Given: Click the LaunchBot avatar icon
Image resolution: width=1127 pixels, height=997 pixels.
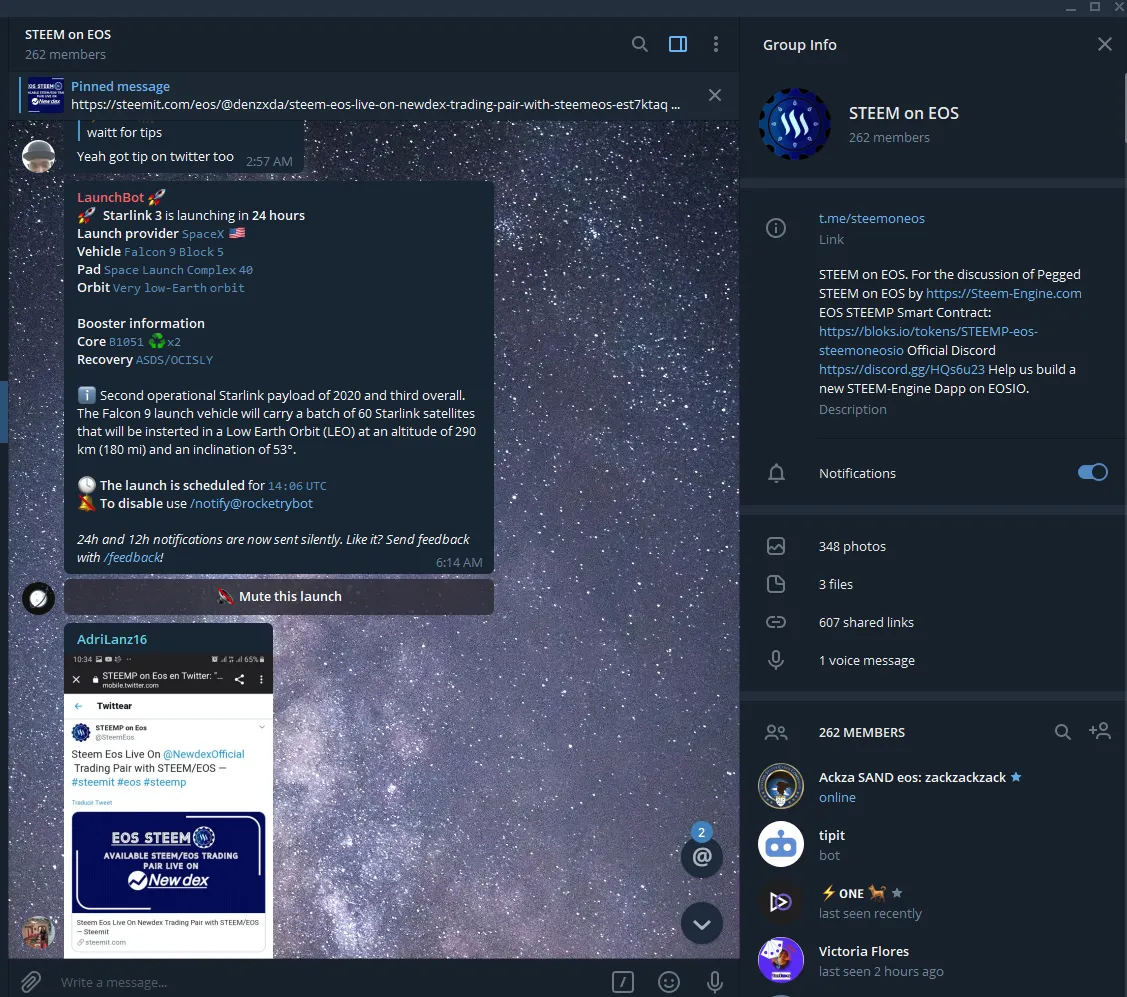Looking at the screenshot, I should (x=39, y=598).
